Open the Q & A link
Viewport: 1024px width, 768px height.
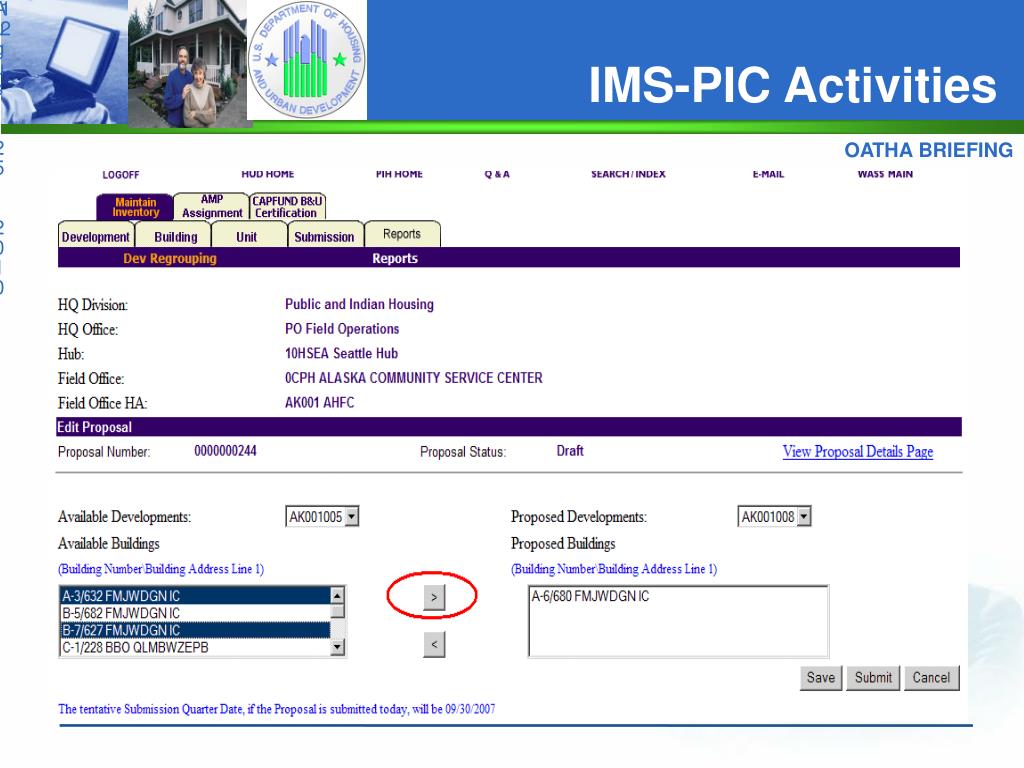pyautogui.click(x=497, y=174)
